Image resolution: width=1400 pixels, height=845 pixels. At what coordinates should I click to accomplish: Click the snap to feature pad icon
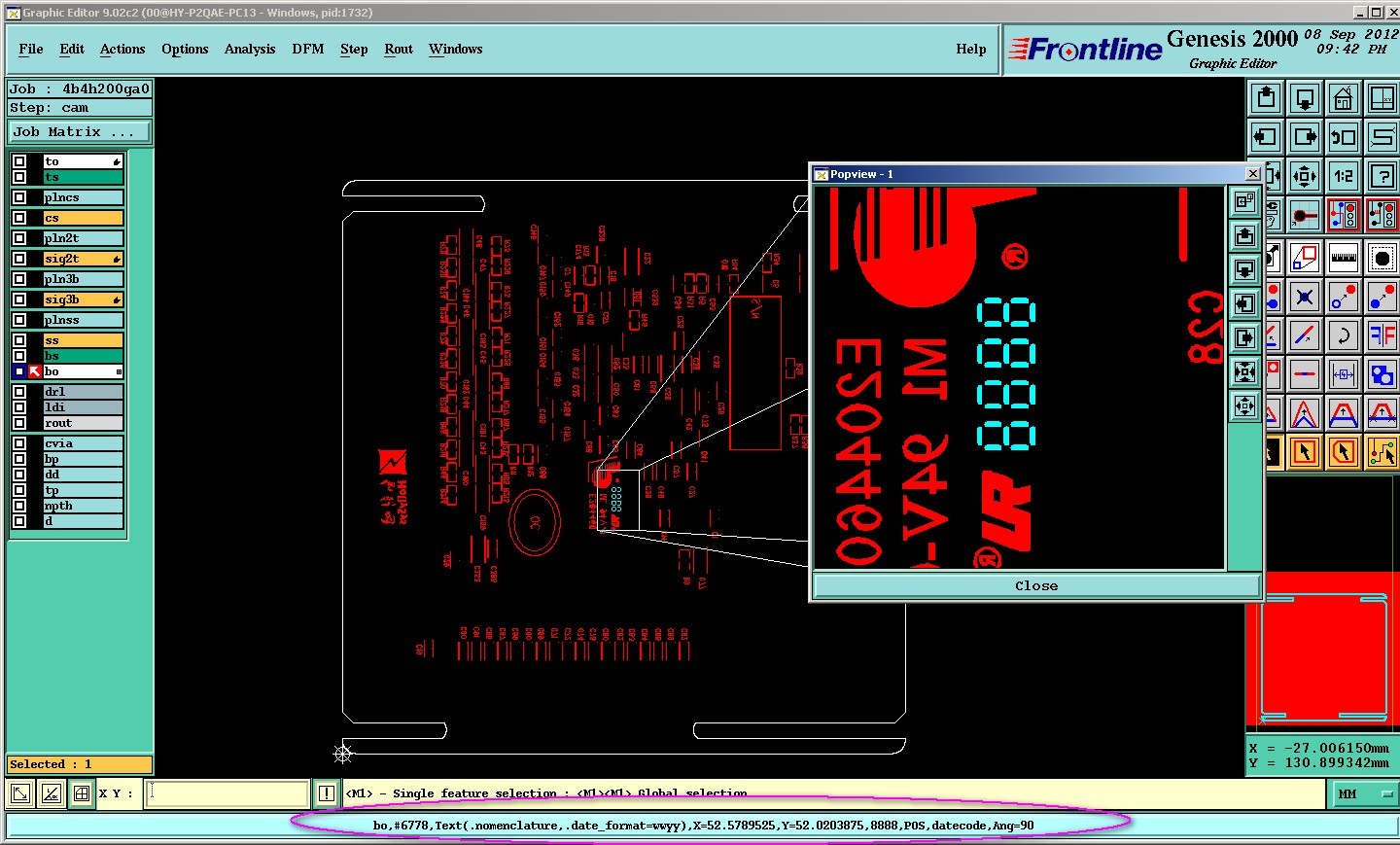tap(1305, 215)
